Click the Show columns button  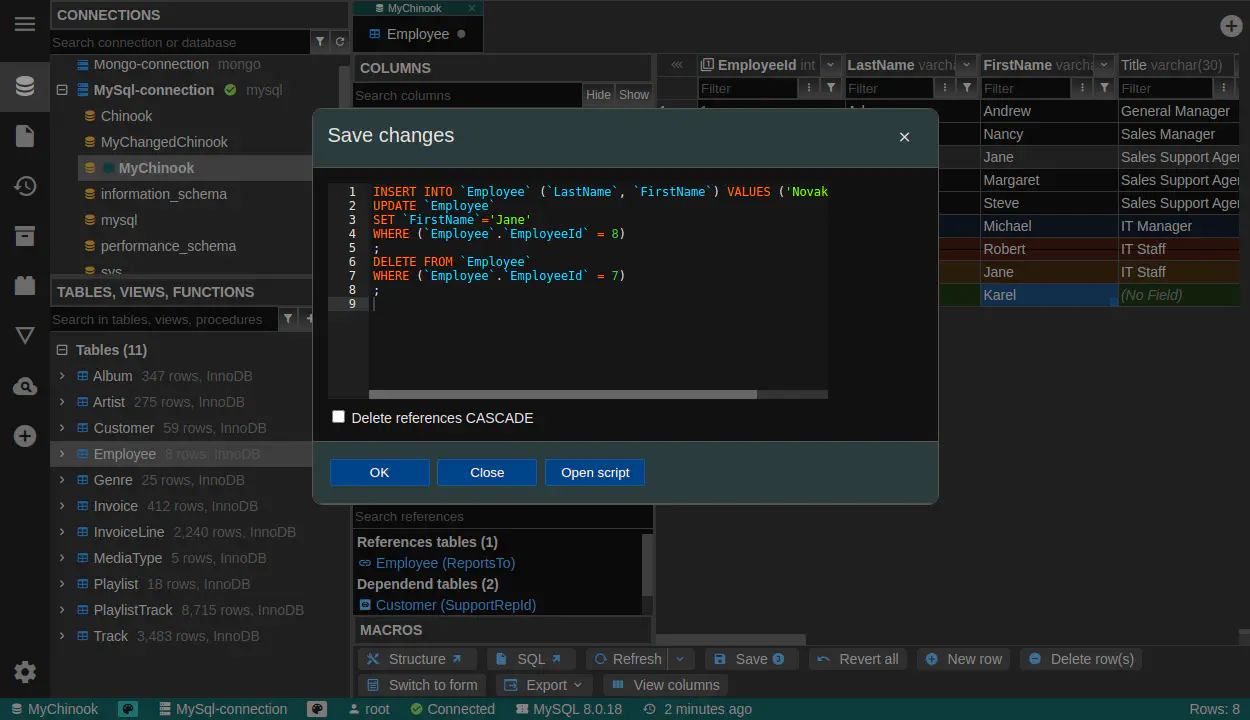click(x=634, y=95)
